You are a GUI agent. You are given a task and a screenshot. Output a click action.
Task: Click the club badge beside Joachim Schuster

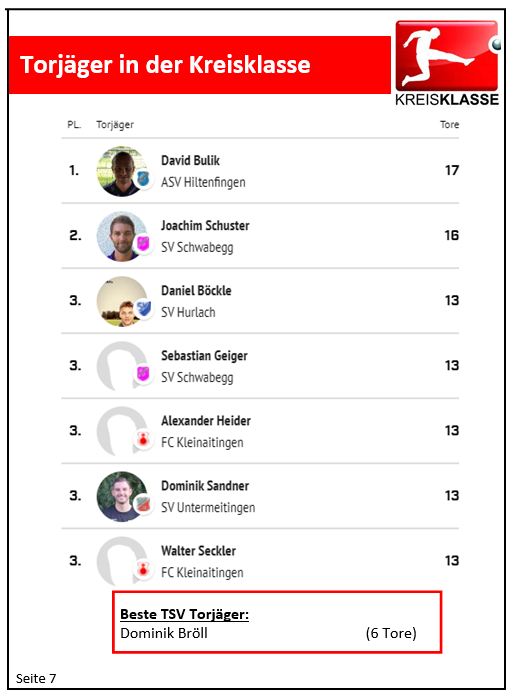click(x=143, y=244)
